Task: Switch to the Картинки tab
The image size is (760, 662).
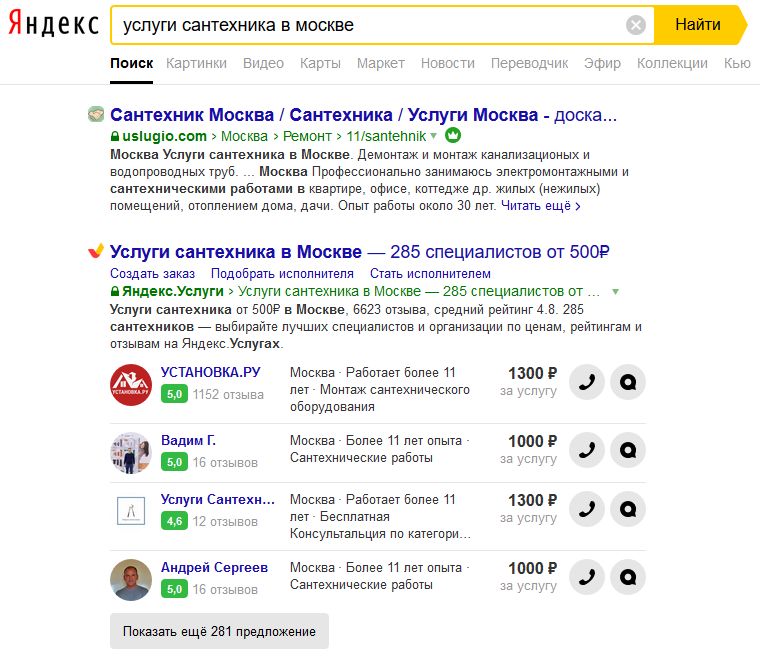Action: 196,63
